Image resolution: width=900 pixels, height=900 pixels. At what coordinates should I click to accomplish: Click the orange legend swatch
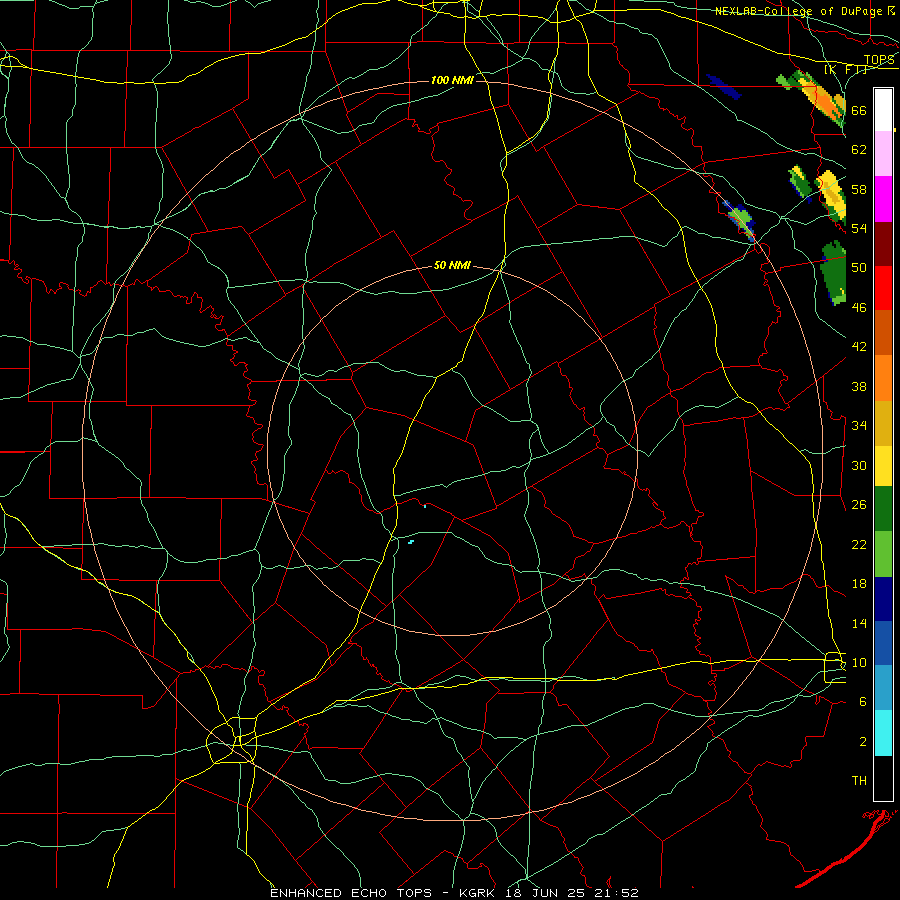click(883, 377)
